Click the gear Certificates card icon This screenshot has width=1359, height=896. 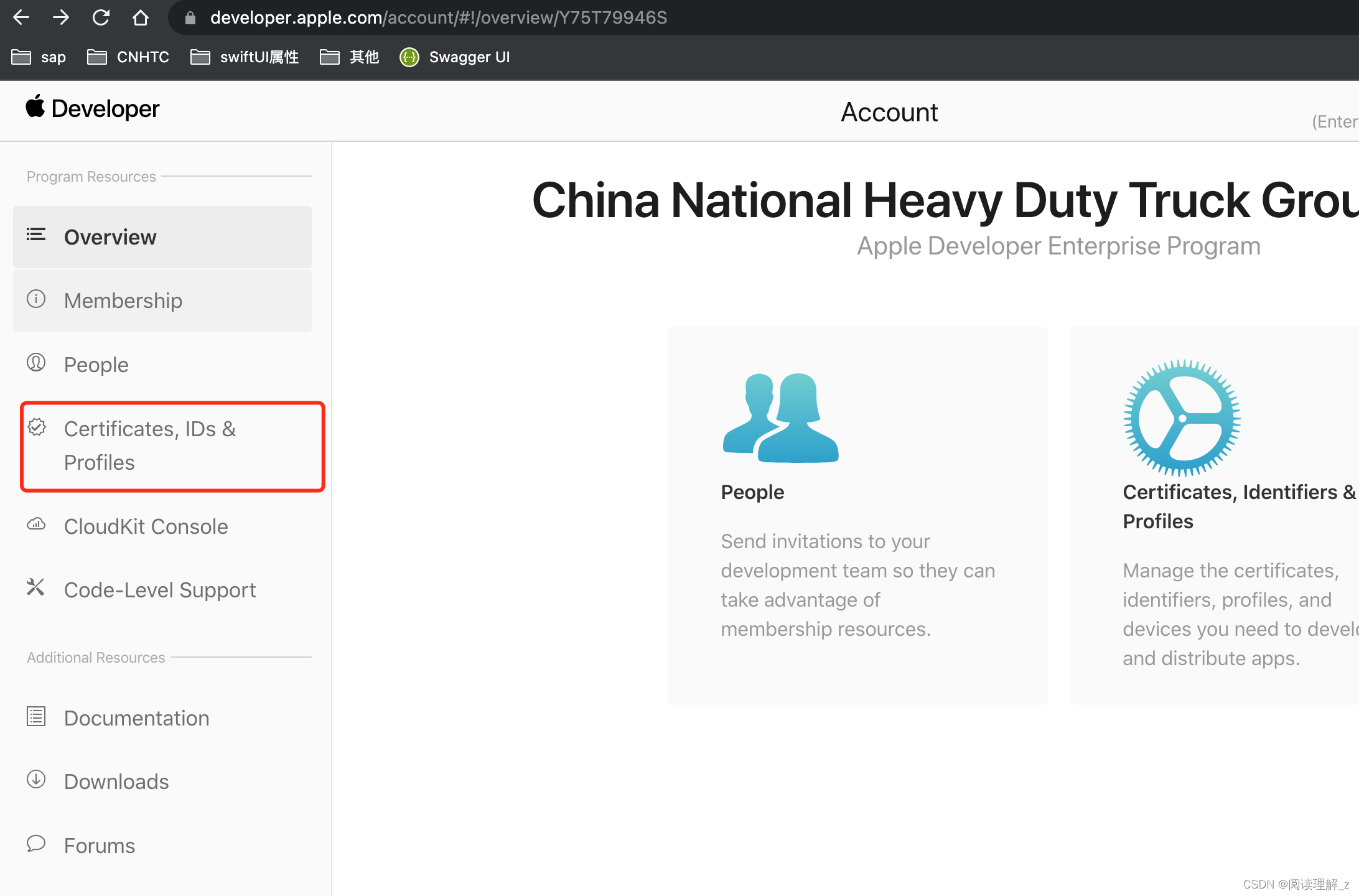pos(1181,418)
